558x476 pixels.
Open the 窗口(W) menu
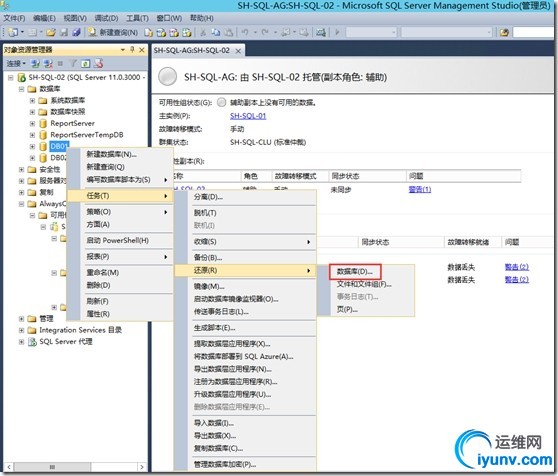169,18
